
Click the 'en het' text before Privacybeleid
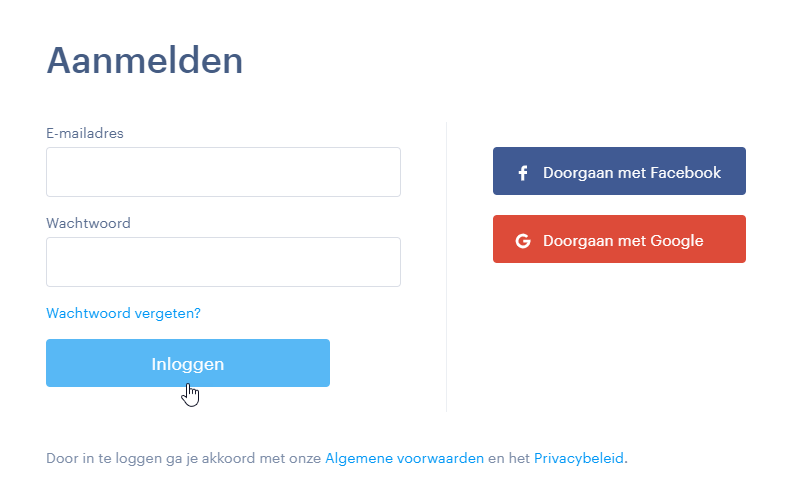tap(509, 458)
